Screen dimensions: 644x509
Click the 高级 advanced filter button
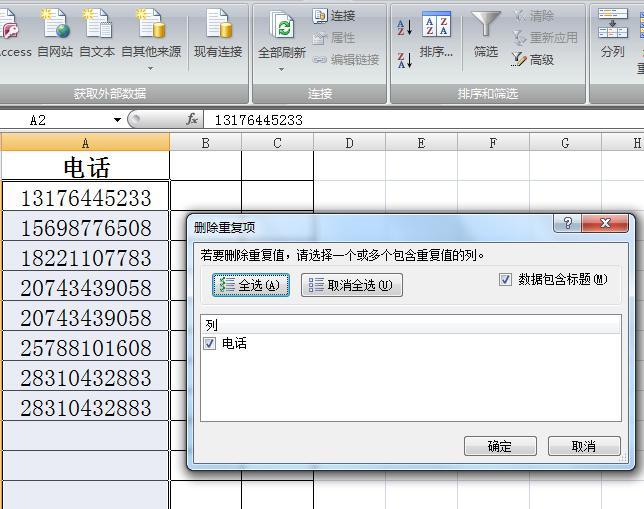point(533,60)
